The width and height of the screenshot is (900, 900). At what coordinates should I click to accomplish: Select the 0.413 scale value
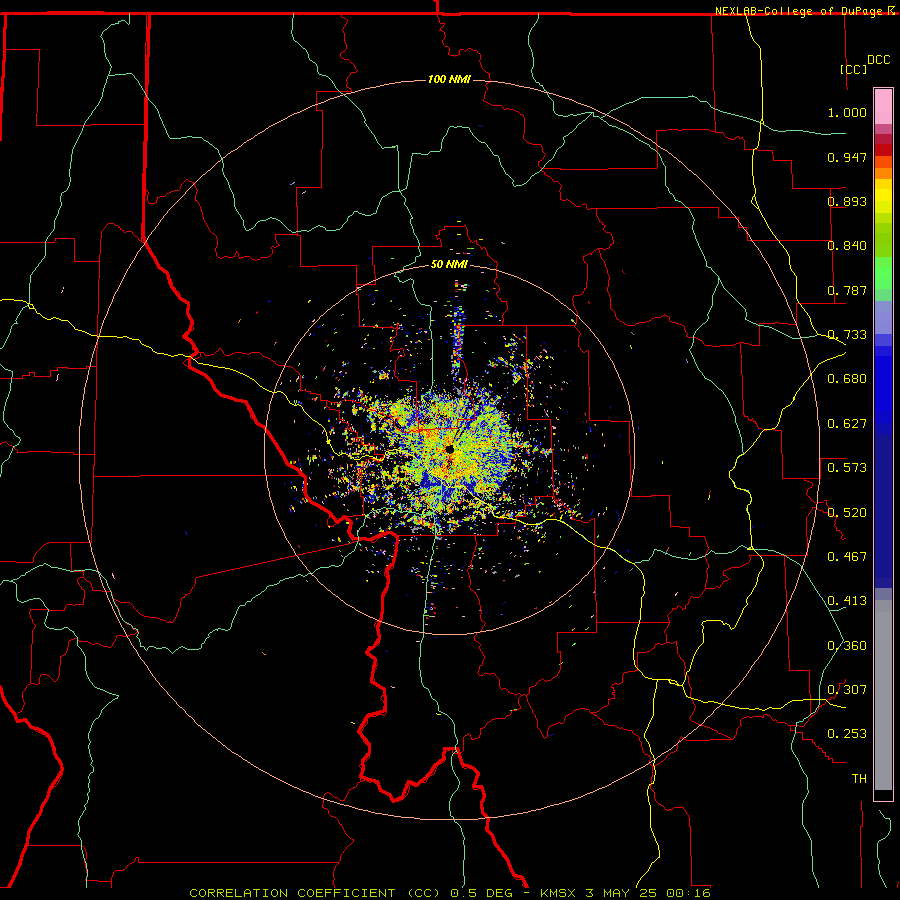click(847, 601)
